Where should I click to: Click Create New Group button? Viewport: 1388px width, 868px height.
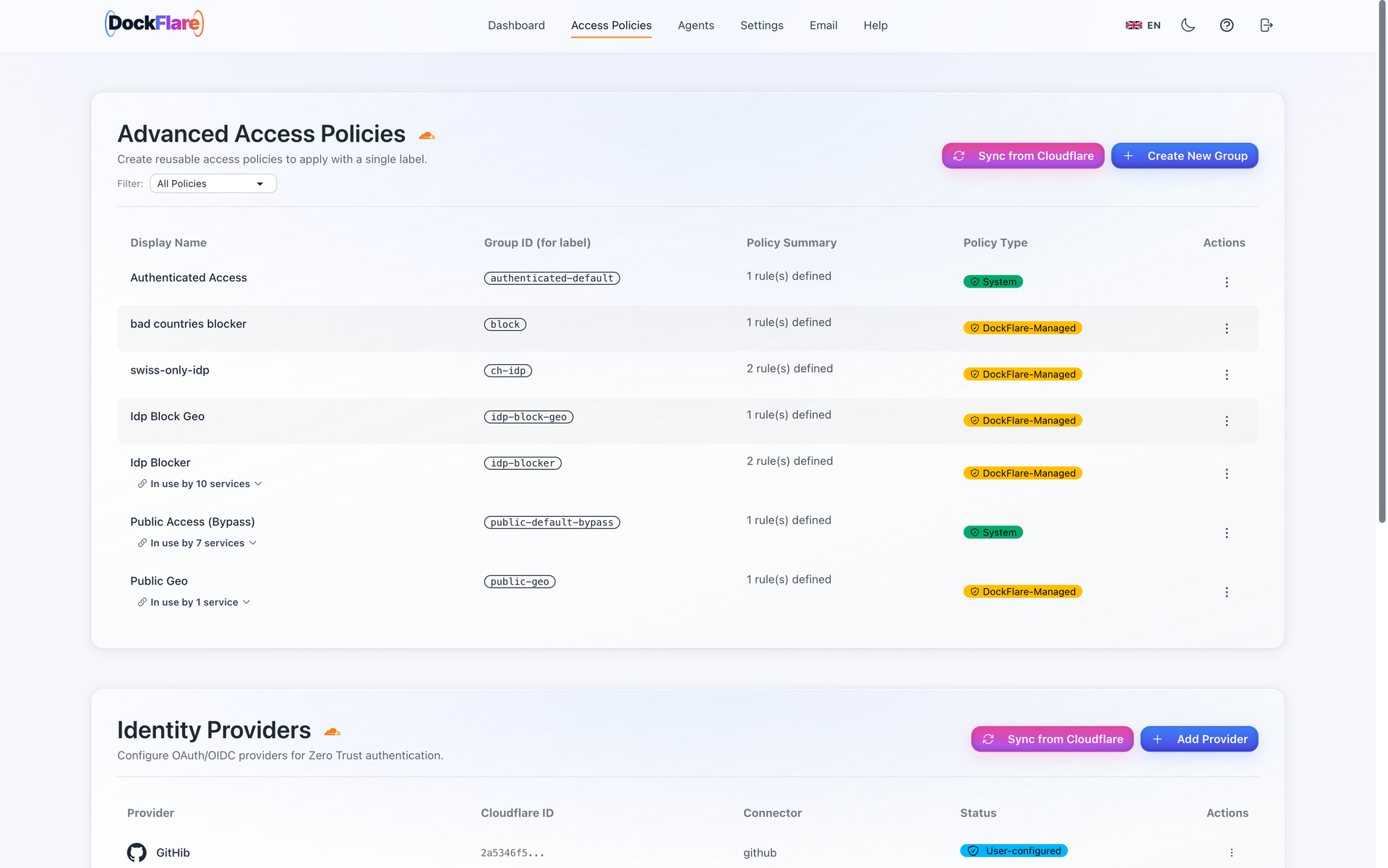[x=1185, y=156]
